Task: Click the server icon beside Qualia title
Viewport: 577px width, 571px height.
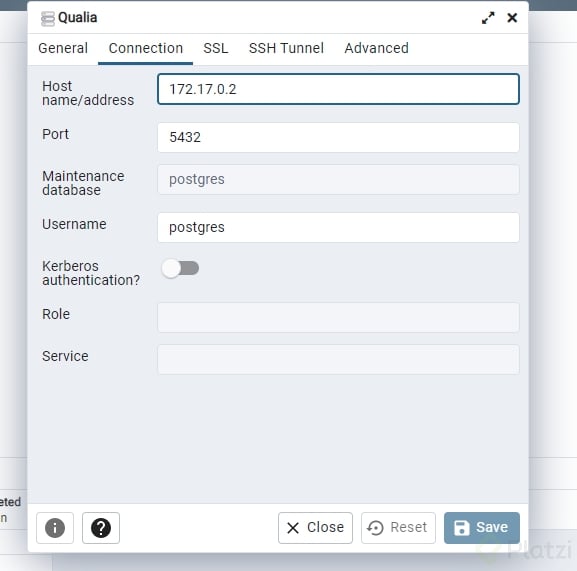Action: [47, 19]
